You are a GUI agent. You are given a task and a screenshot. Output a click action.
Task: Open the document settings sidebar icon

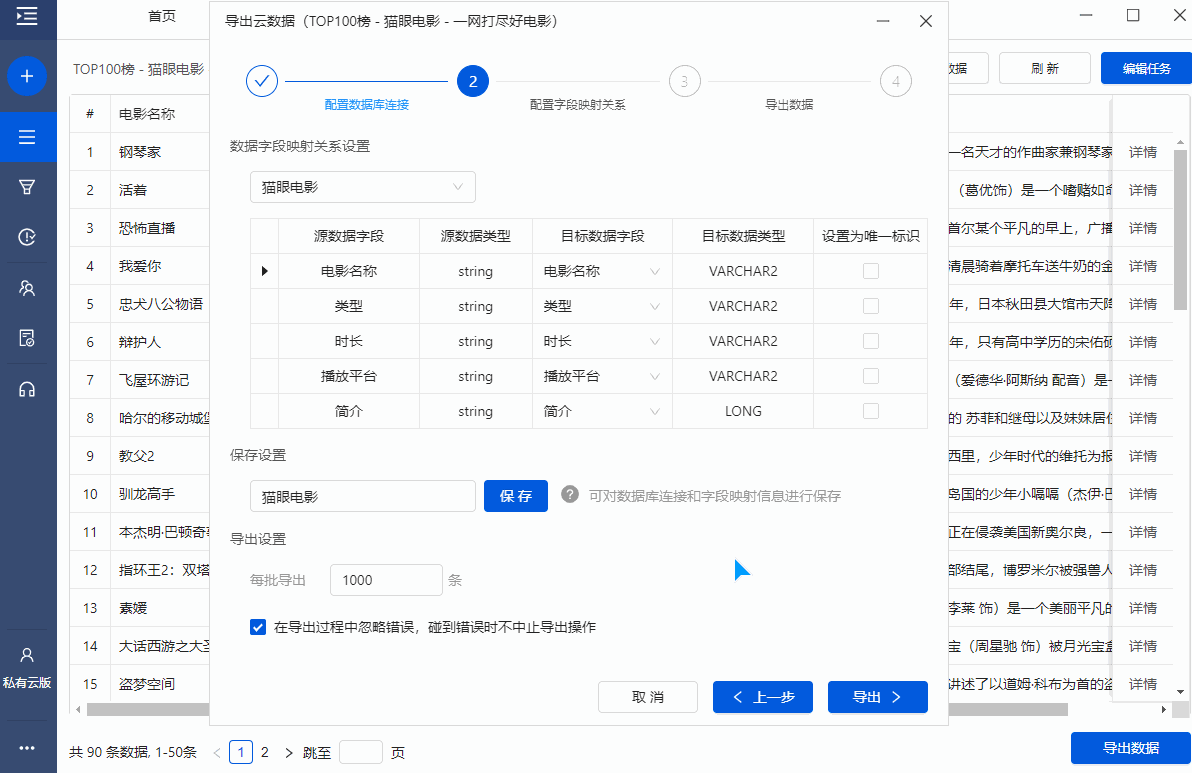click(x=27, y=338)
